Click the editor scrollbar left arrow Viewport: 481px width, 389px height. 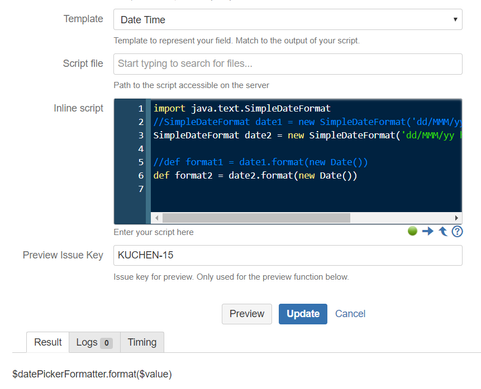157,218
